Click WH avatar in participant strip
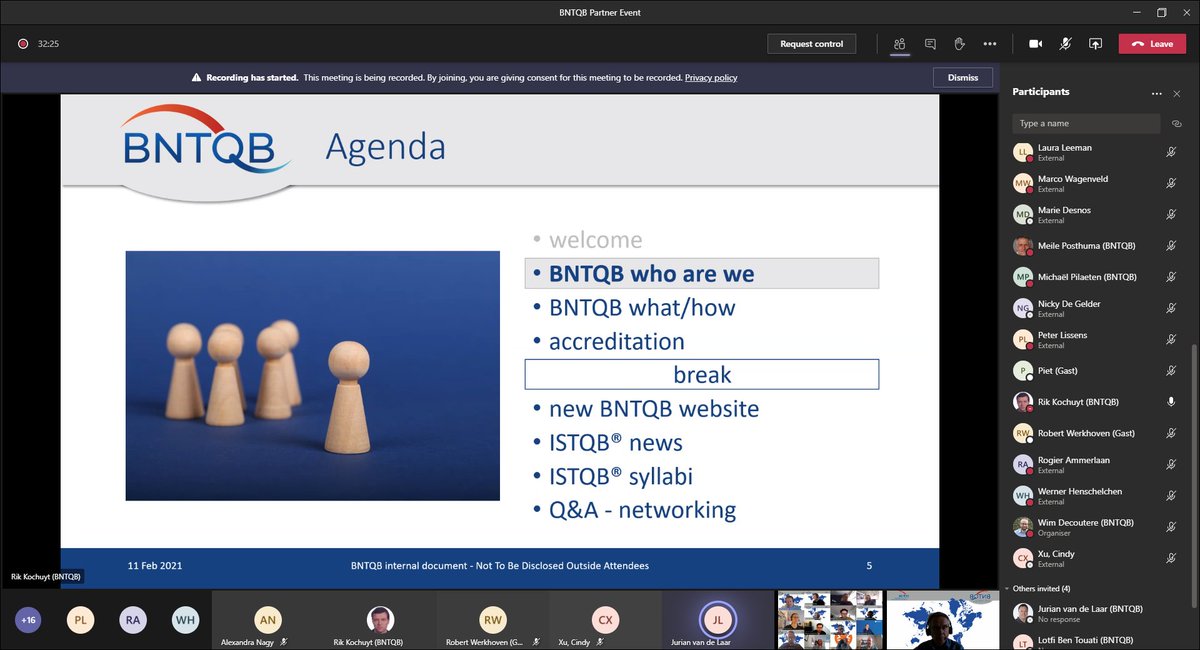 185,620
